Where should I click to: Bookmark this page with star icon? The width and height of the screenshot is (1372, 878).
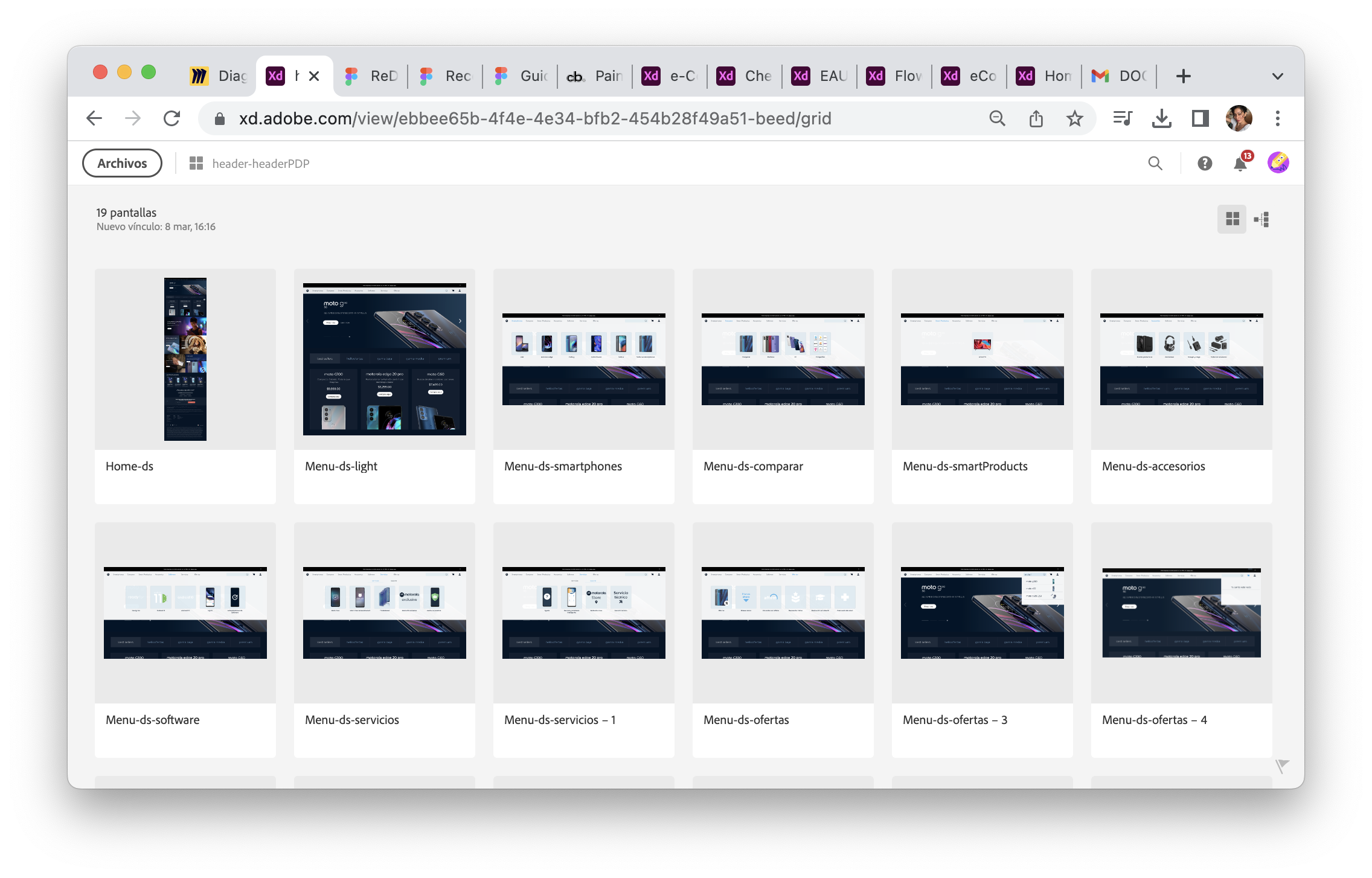point(1074,118)
